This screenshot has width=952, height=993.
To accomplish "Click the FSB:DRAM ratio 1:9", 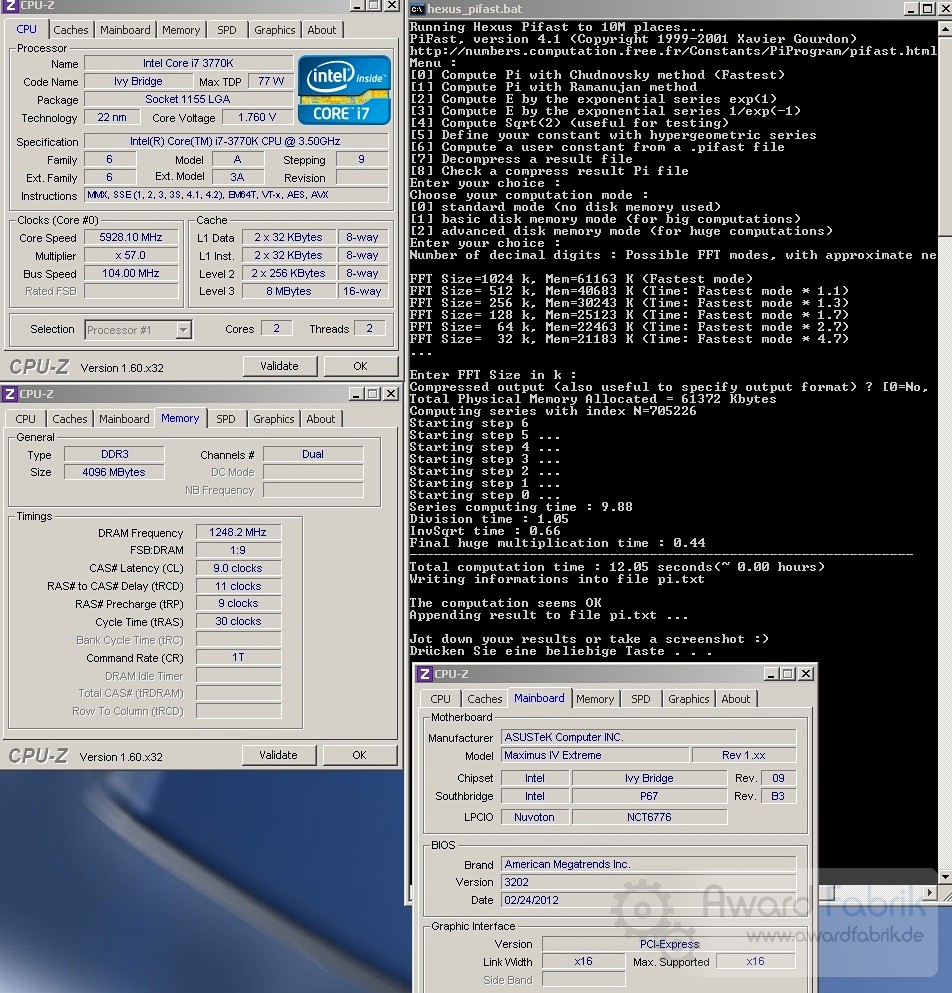I will (x=238, y=550).
